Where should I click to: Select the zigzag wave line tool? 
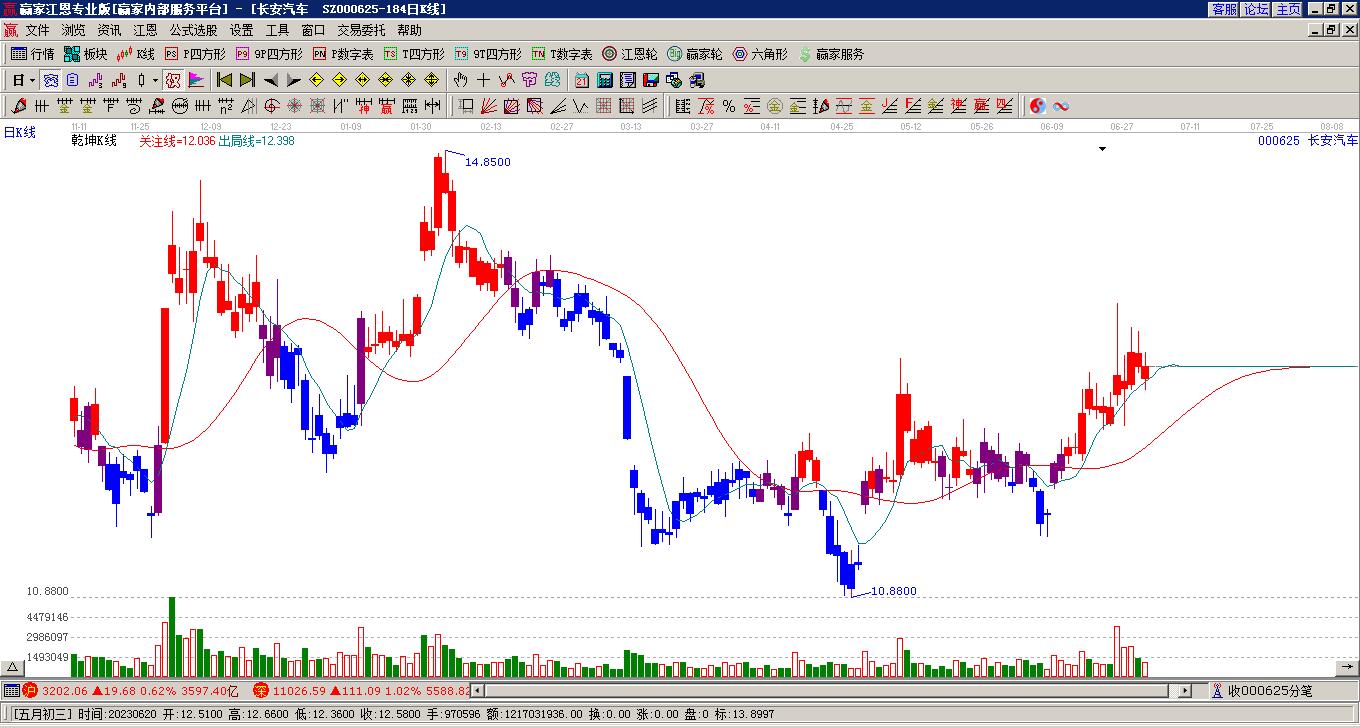580,106
